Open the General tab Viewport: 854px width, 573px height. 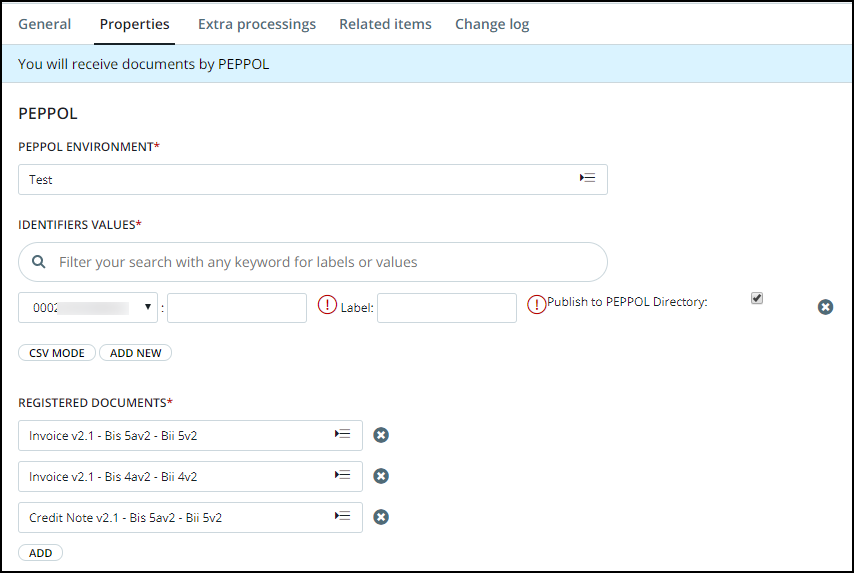click(x=45, y=25)
